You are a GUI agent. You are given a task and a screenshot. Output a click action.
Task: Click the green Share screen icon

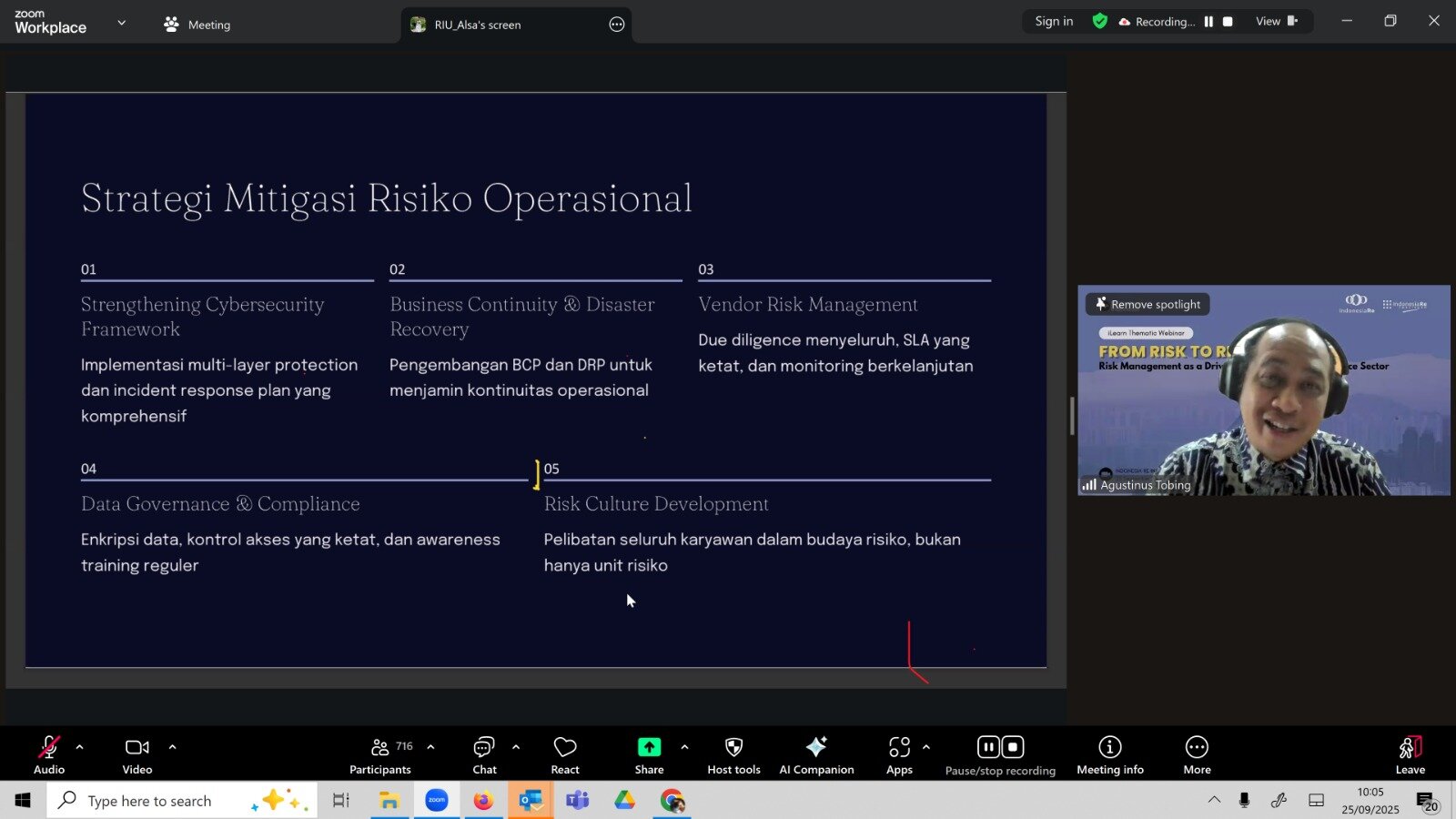[649, 747]
